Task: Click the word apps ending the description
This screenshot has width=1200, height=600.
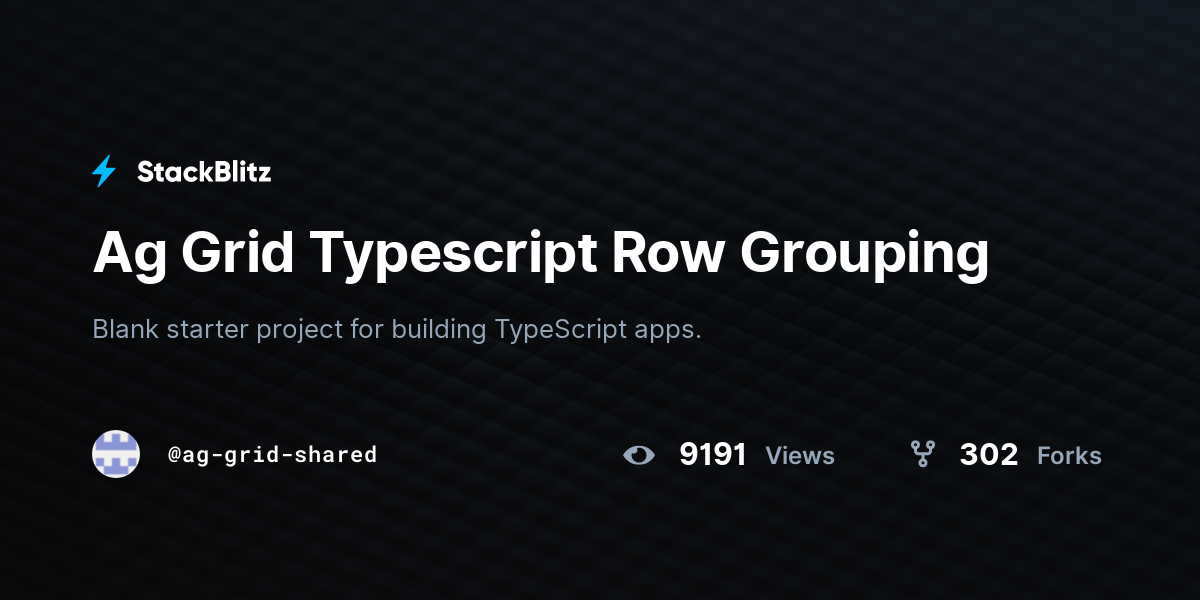Action: [666, 330]
